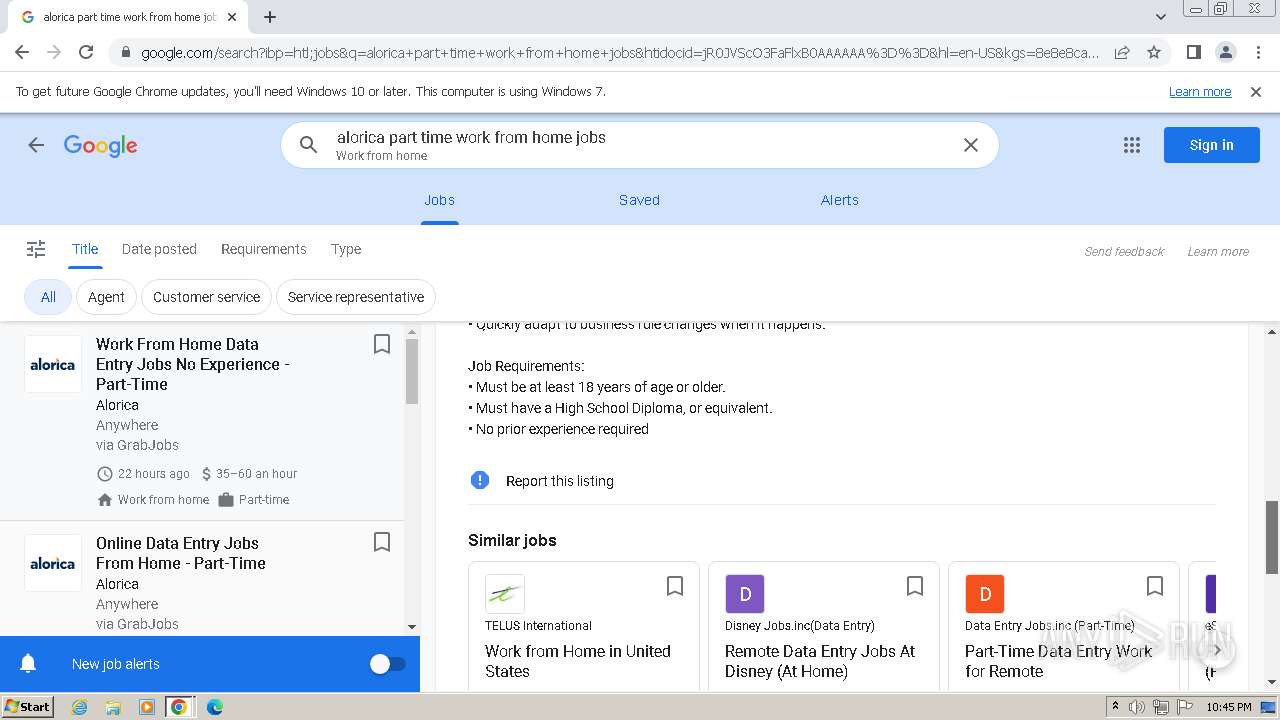The width and height of the screenshot is (1280, 720).
Task: Open File Explorer from taskbar
Action: pyautogui.click(x=113, y=707)
